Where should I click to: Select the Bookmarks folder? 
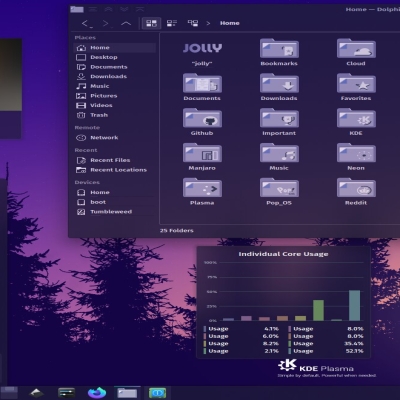[x=279, y=49]
